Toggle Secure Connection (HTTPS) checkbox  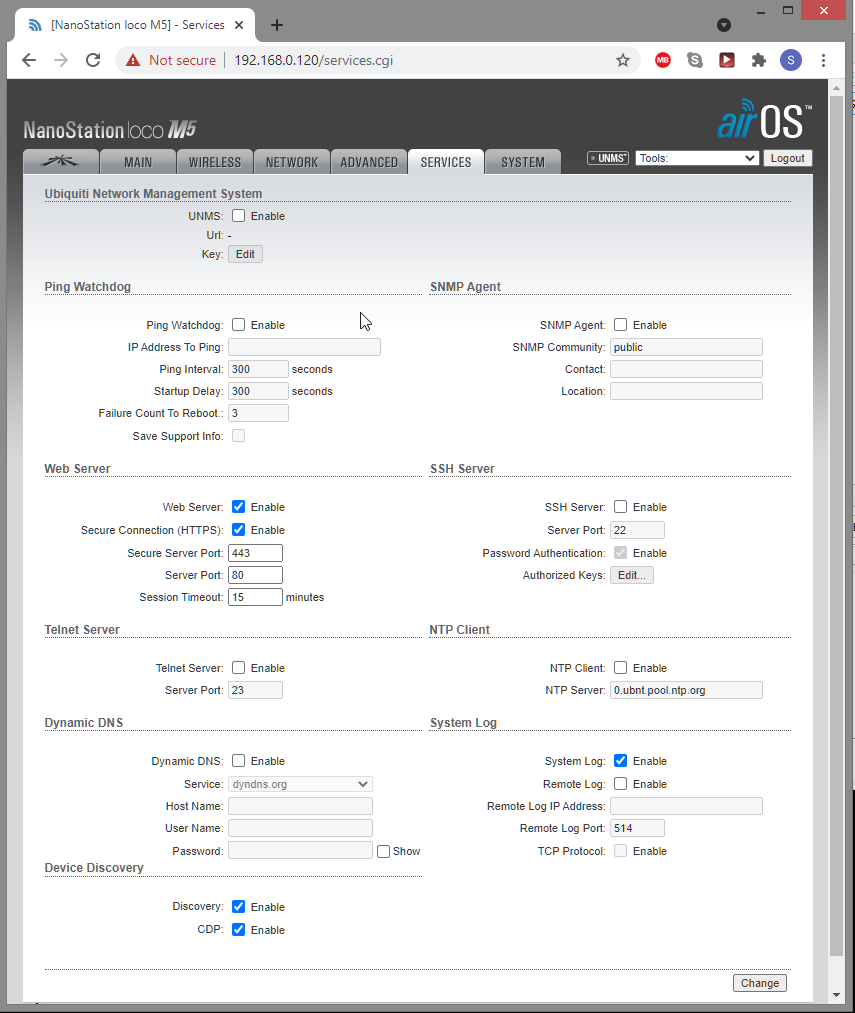[x=238, y=530]
